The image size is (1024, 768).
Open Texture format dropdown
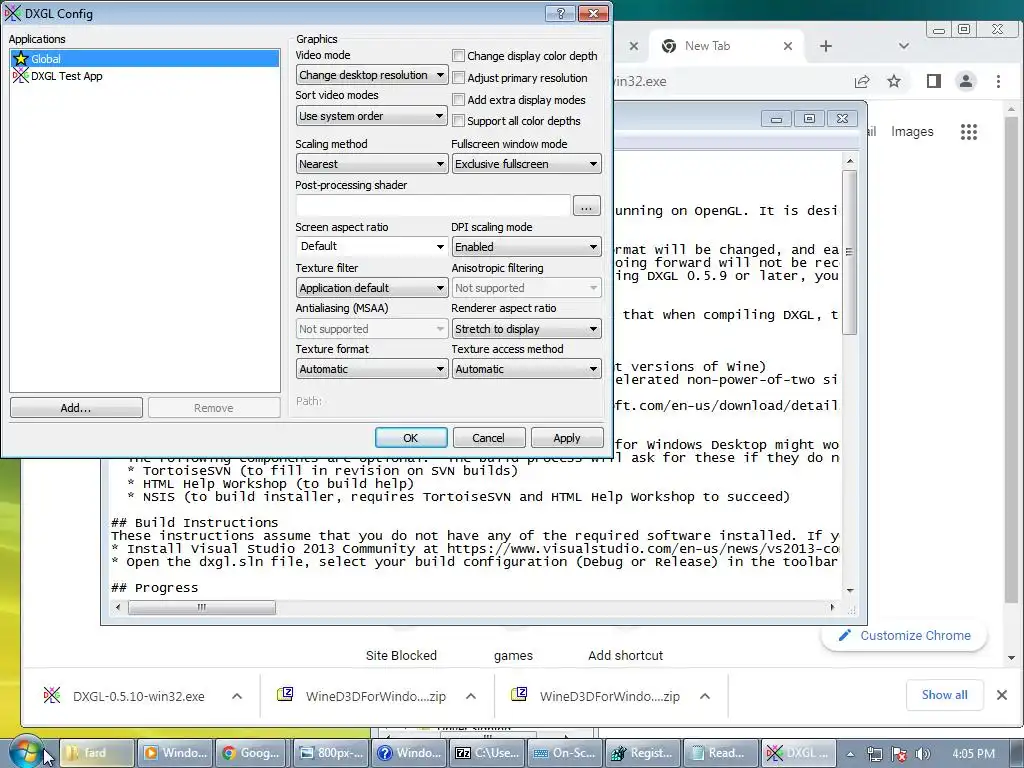pos(372,369)
